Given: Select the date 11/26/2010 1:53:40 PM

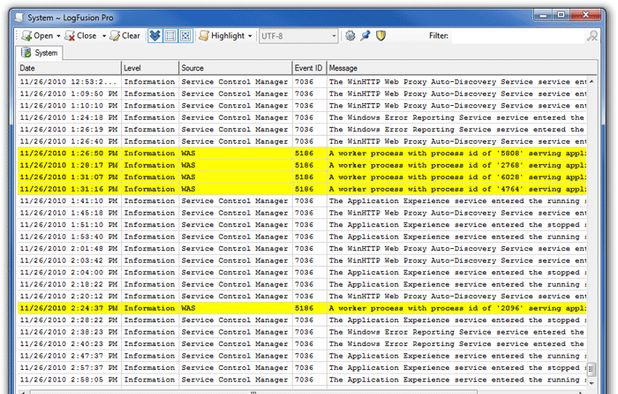Looking at the screenshot, I should (69, 237).
